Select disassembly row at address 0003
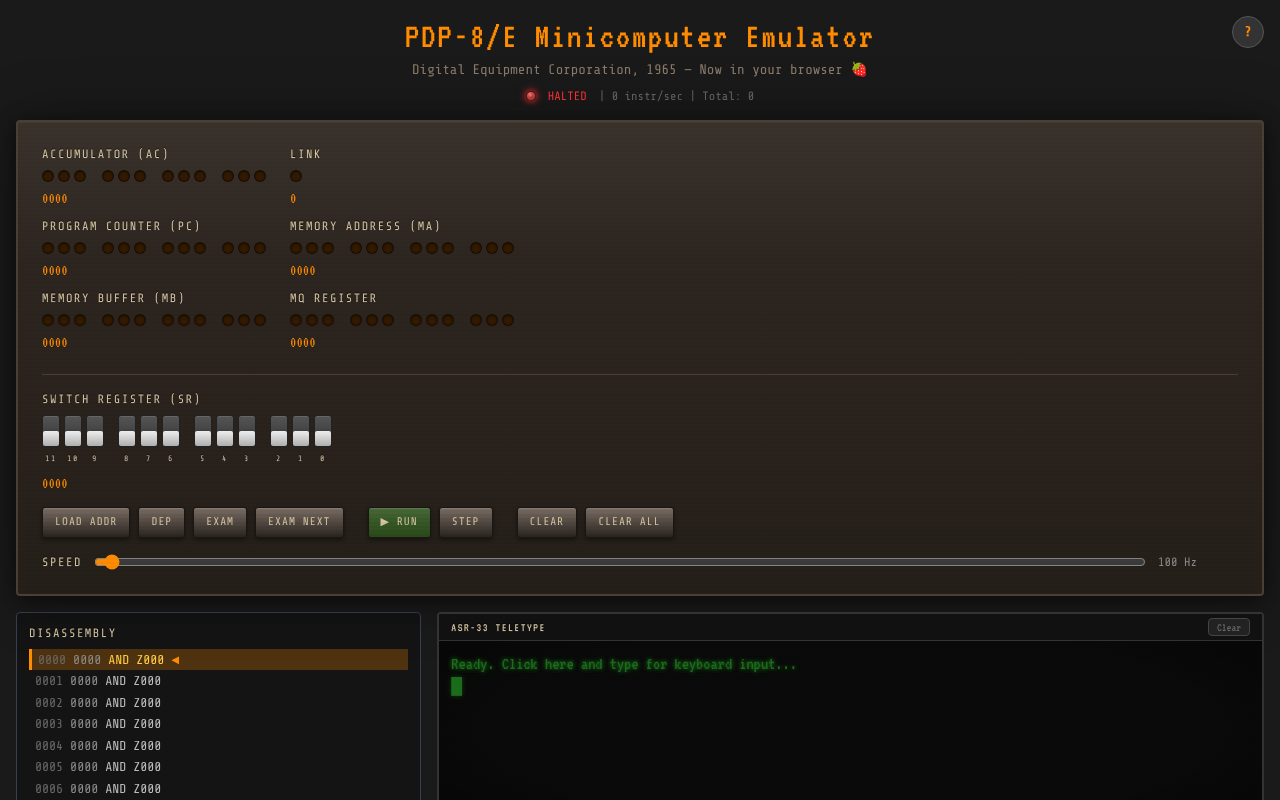 coord(219,724)
